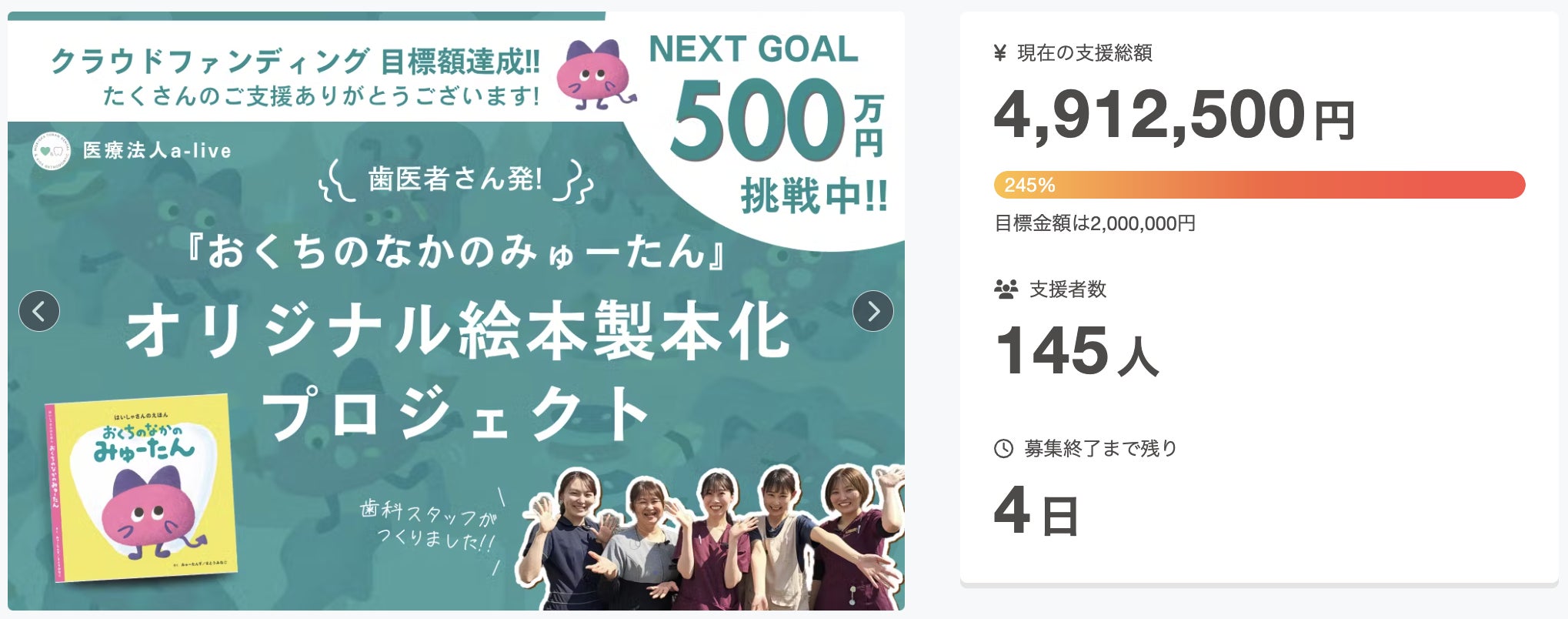Click the オリジナル絵本製本化 headline
This screenshot has height=619, width=1568.
tap(459, 331)
